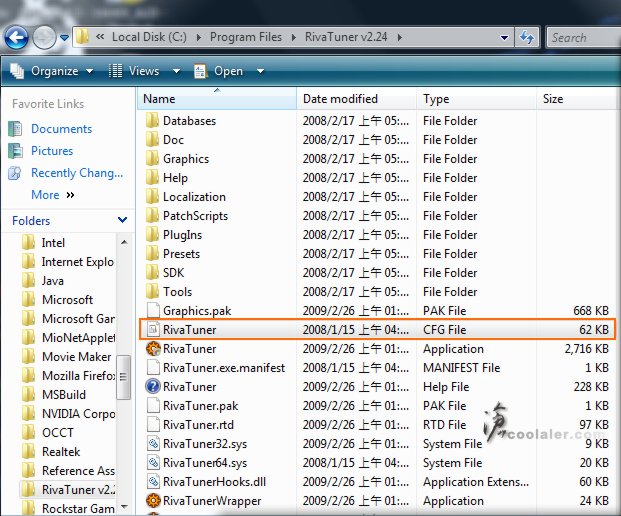Select Intel folder in tree
621x516 pixels.
tap(53, 243)
